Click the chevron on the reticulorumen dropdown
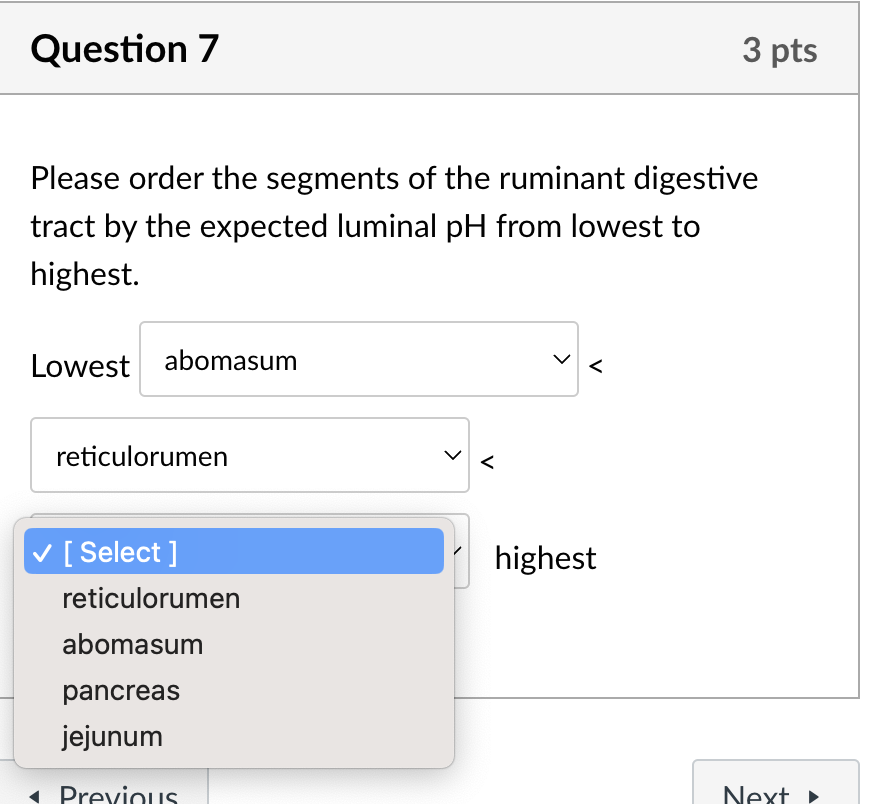This screenshot has width=878, height=804. point(452,455)
